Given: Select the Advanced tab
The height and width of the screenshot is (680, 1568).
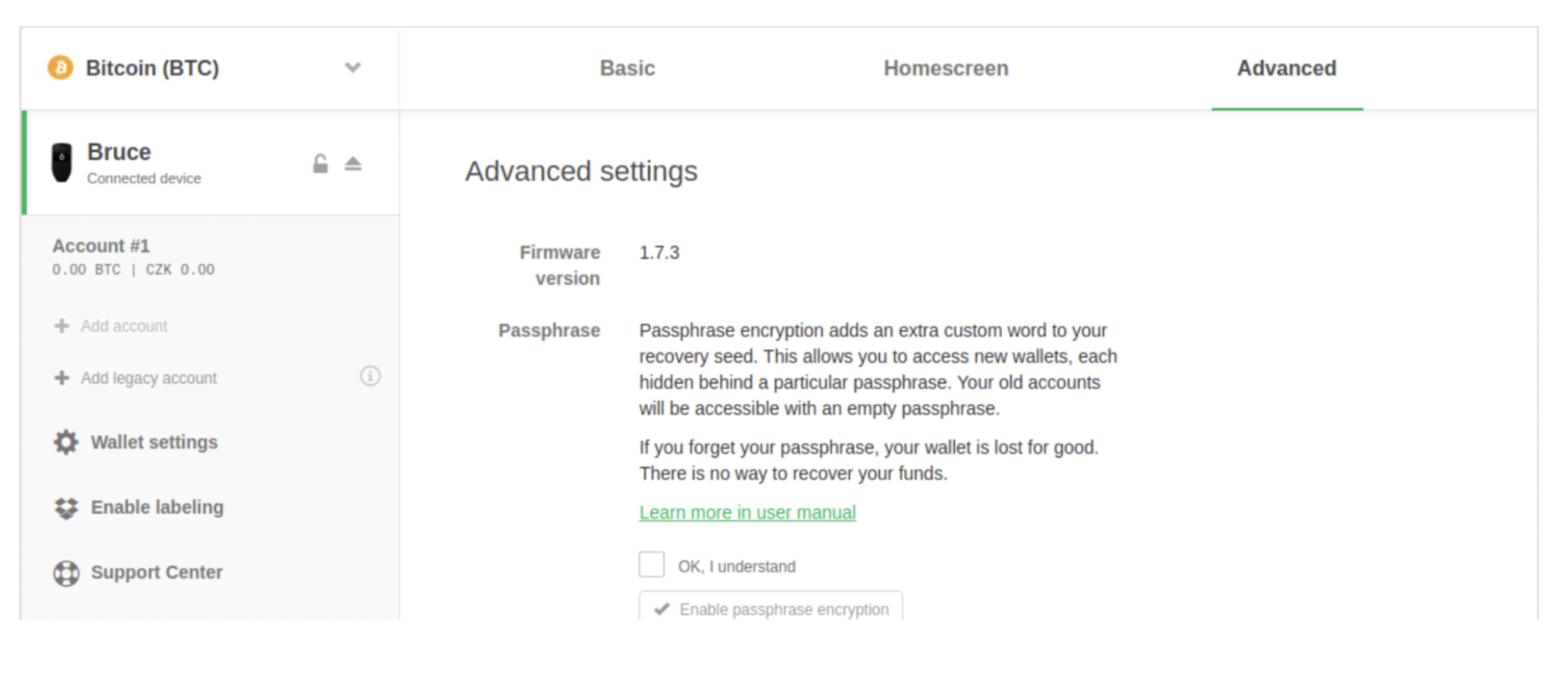Looking at the screenshot, I should [x=1286, y=68].
